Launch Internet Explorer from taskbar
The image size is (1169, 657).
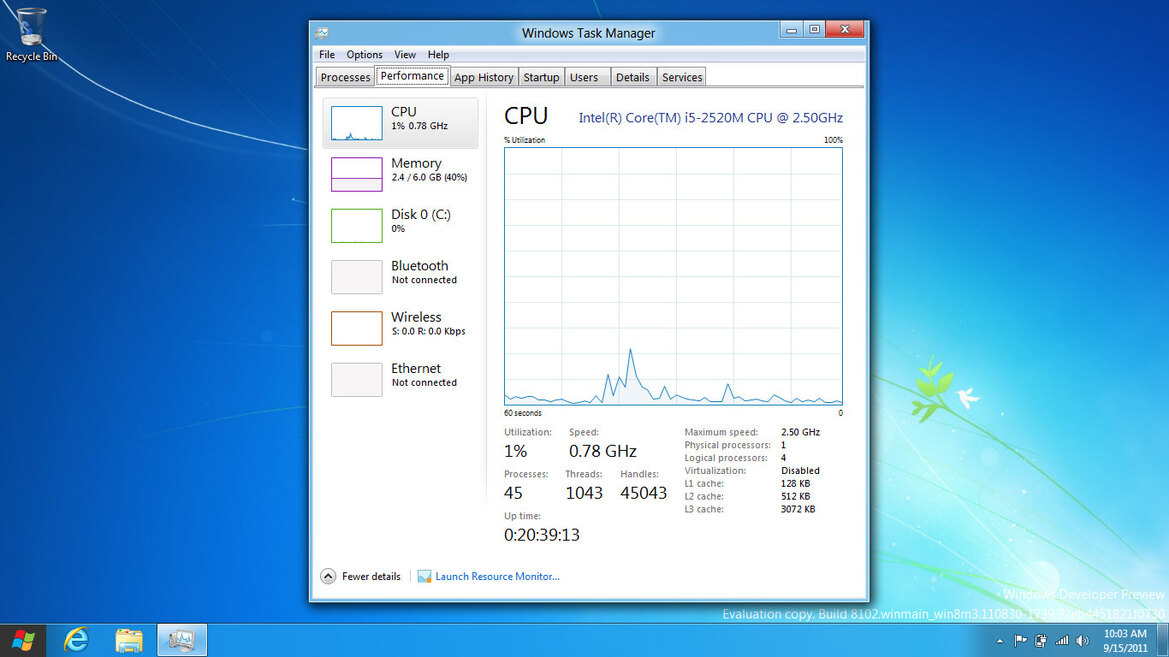[x=76, y=640]
